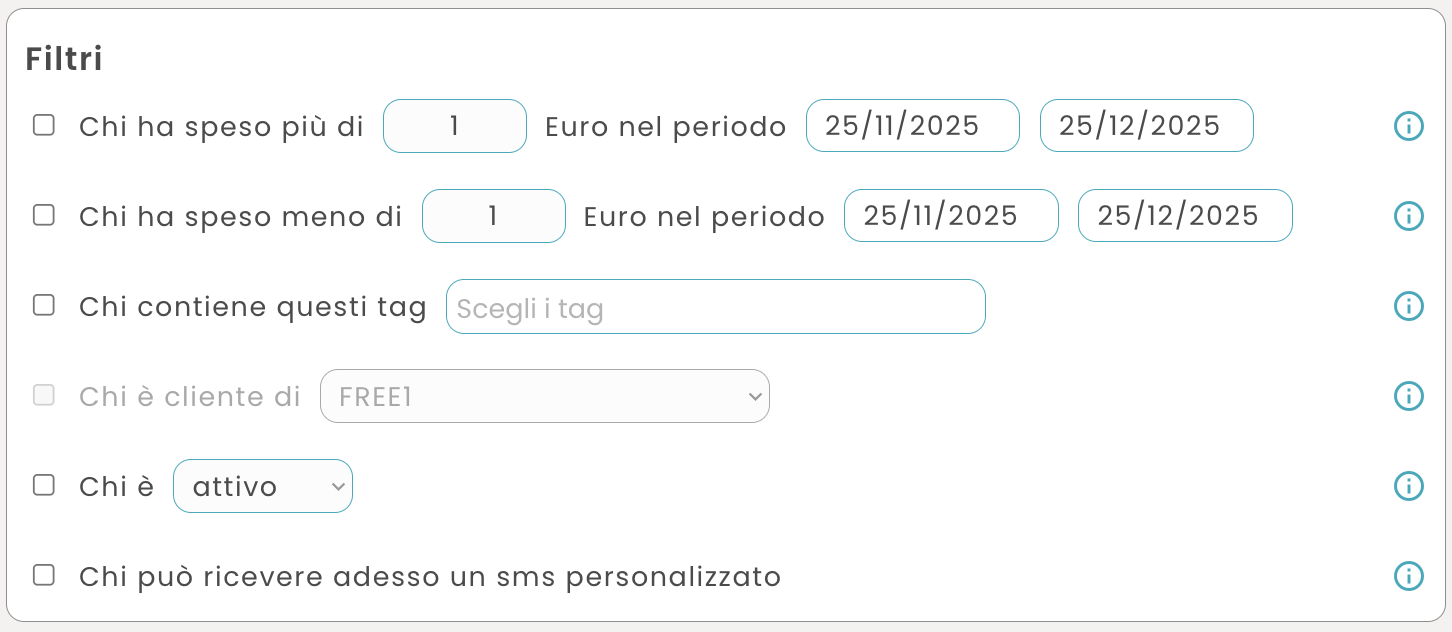Select start date of 'speso più di' period

(x=912, y=126)
